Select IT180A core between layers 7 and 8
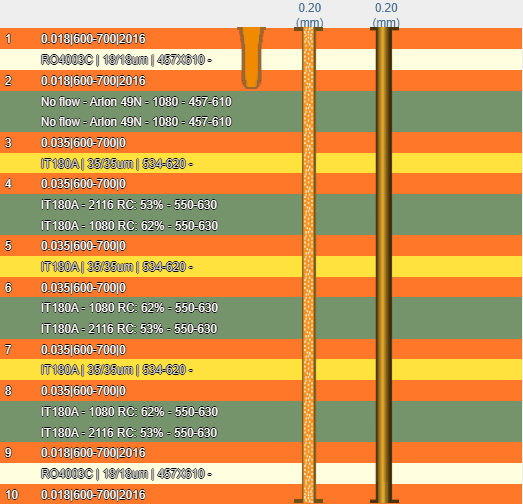The image size is (523, 504). tap(261, 370)
